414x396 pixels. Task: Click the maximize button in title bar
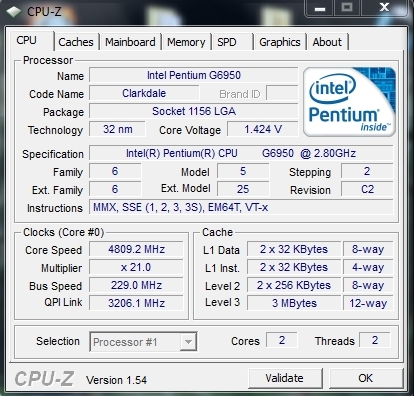point(348,8)
